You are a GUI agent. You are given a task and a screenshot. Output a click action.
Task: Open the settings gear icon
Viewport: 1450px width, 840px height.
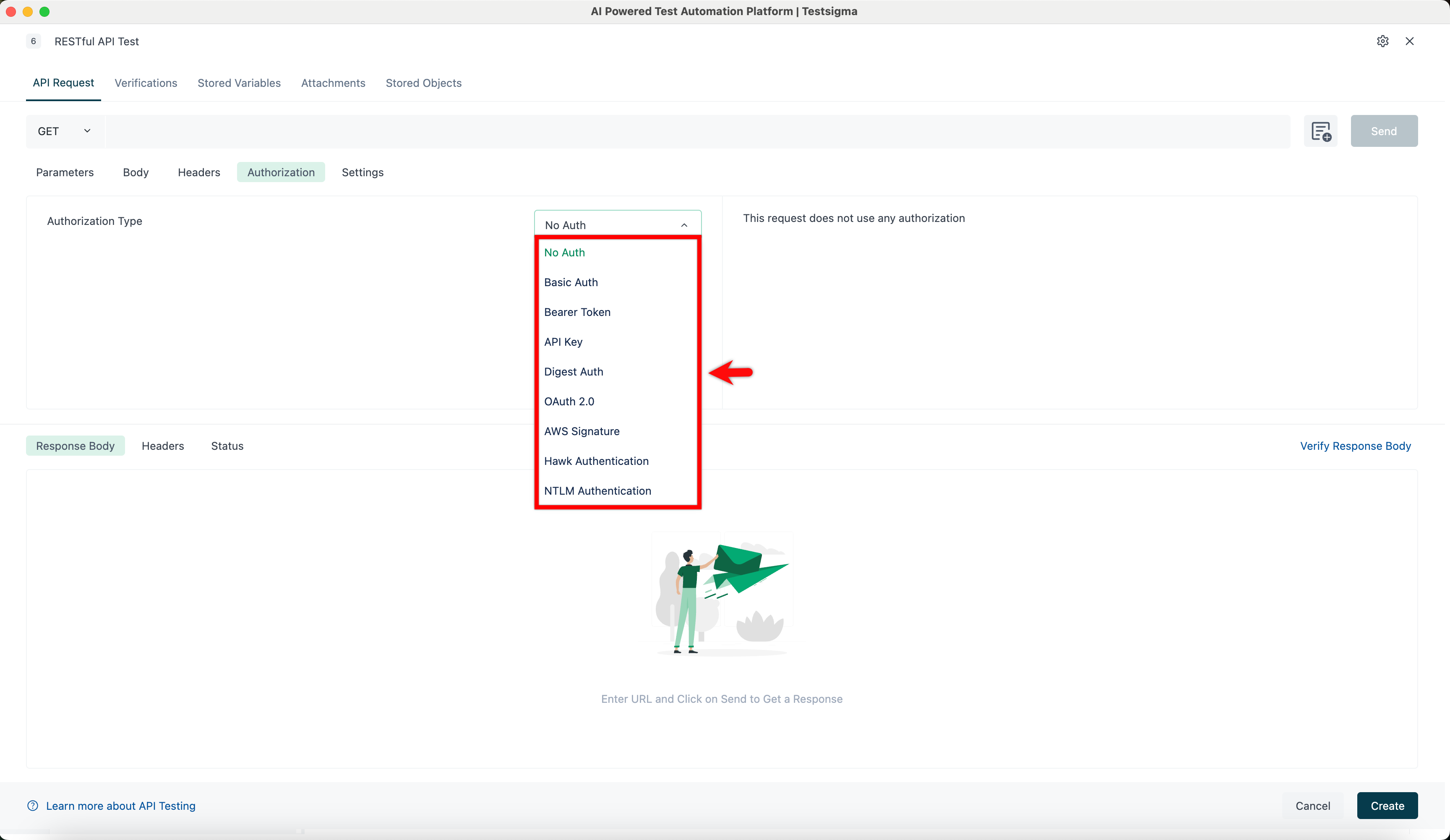point(1383,41)
